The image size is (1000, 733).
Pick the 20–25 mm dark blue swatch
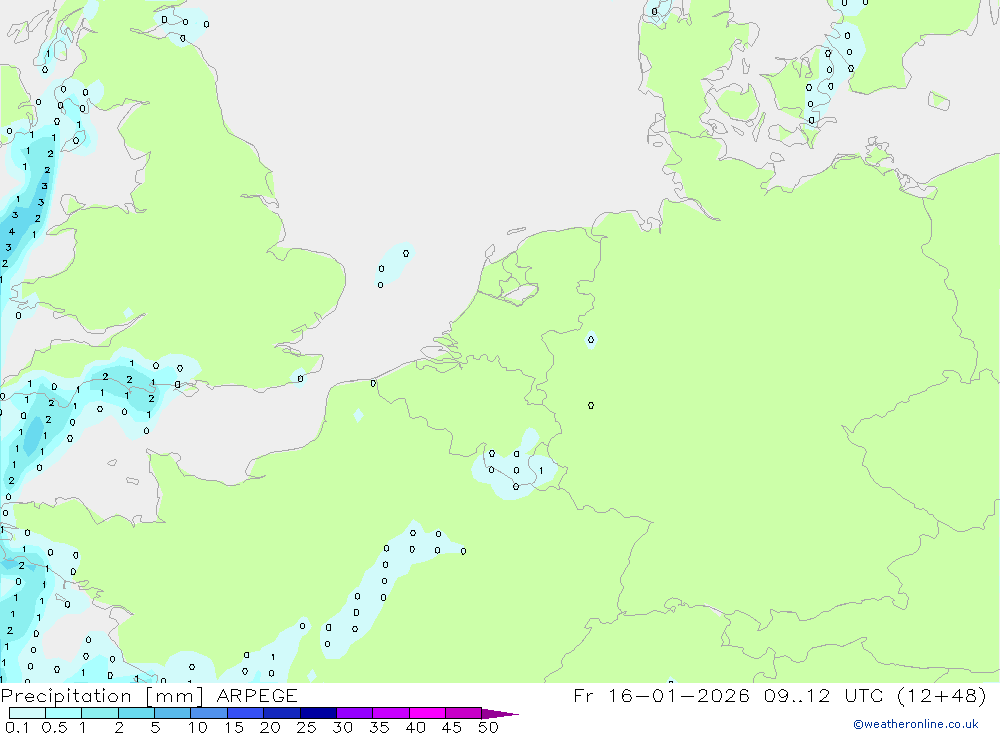point(282,713)
